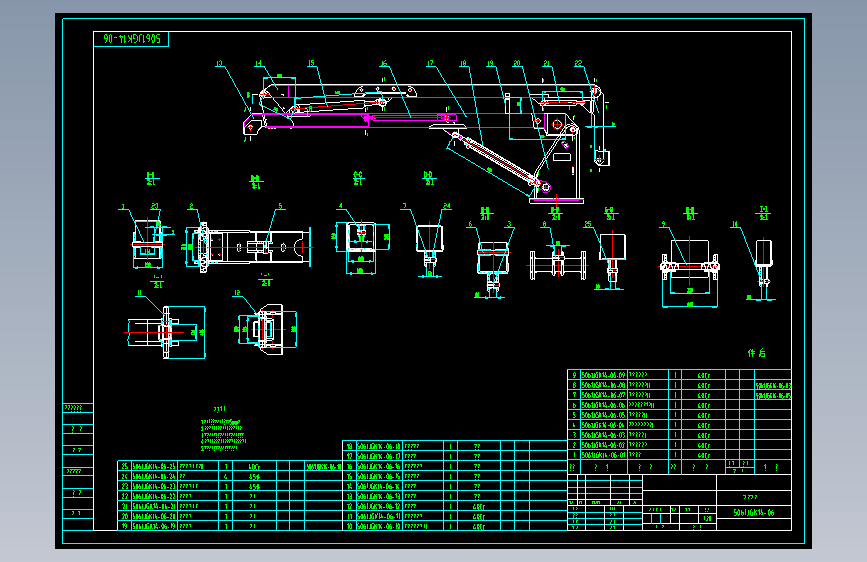The image size is (867, 562).
Task: Click the 40Cr material cell in row 9
Action: tap(703, 374)
